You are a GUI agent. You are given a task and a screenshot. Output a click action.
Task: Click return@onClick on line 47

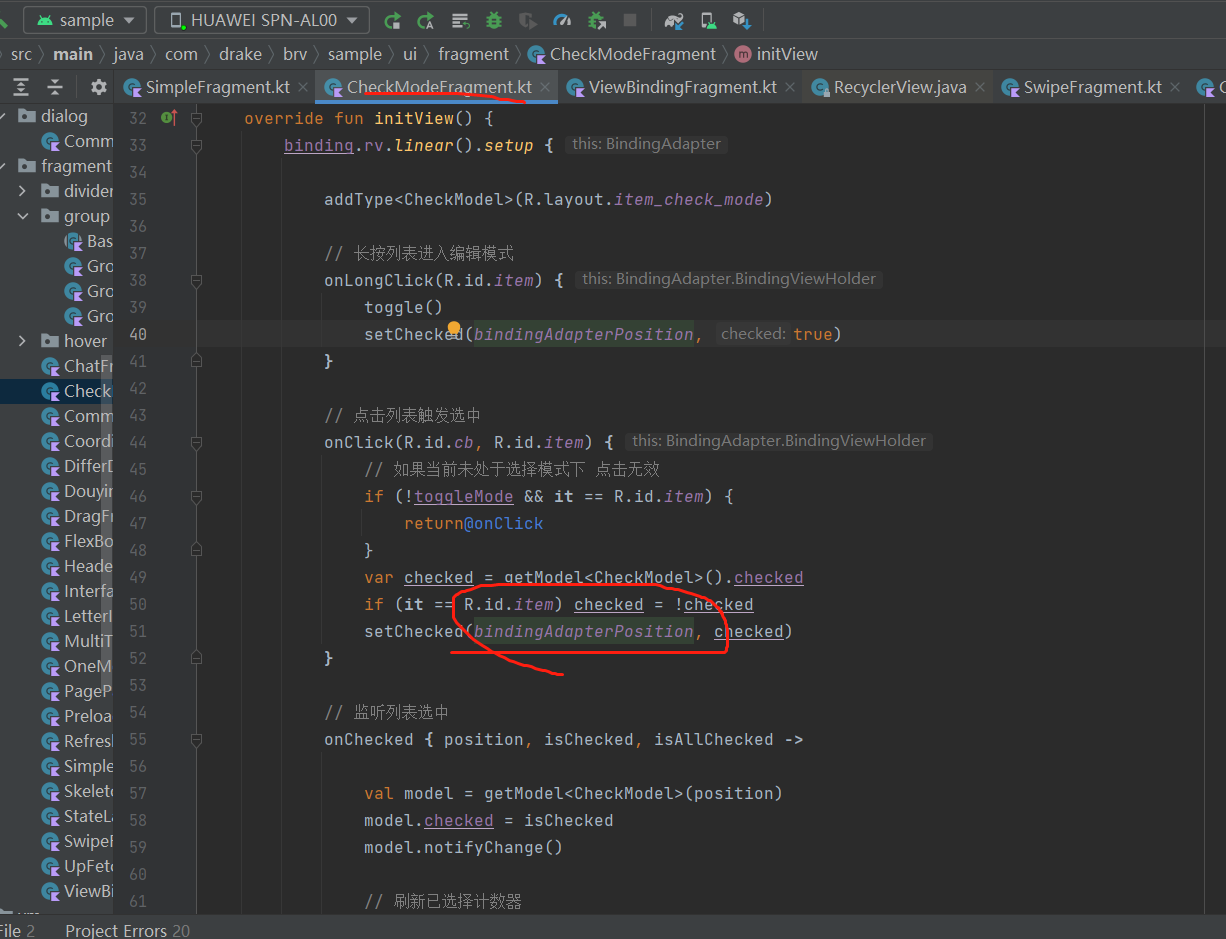(x=474, y=523)
